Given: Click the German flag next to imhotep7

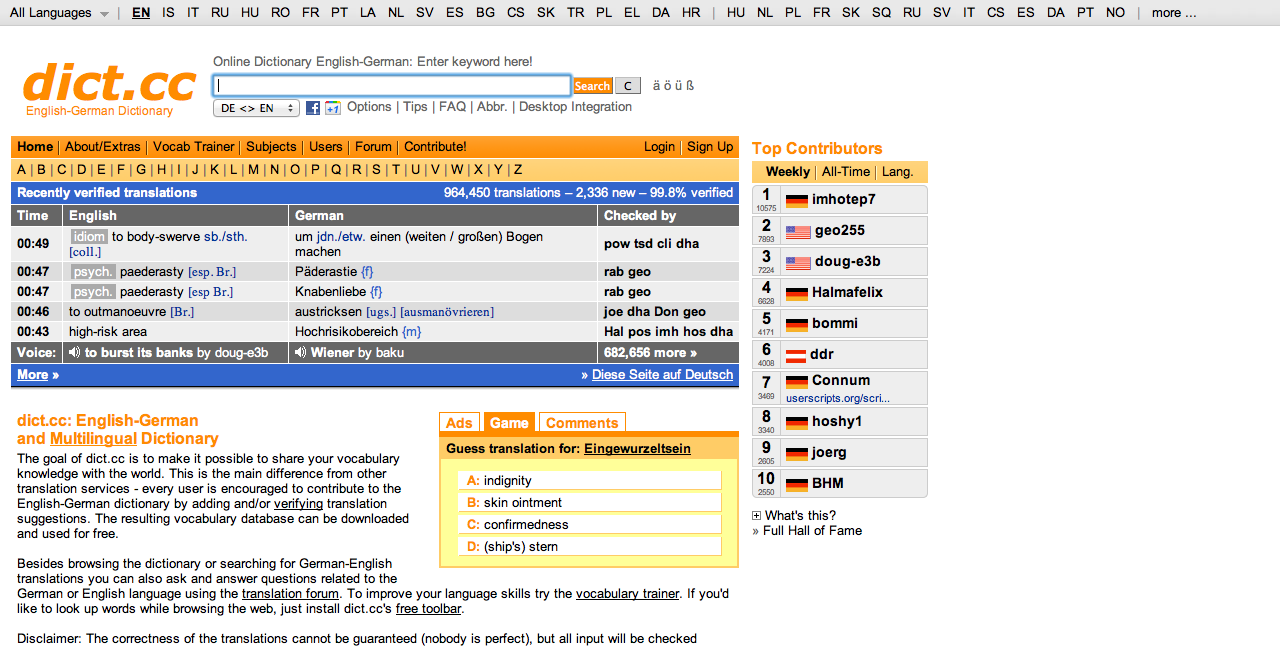Looking at the screenshot, I should [x=797, y=200].
